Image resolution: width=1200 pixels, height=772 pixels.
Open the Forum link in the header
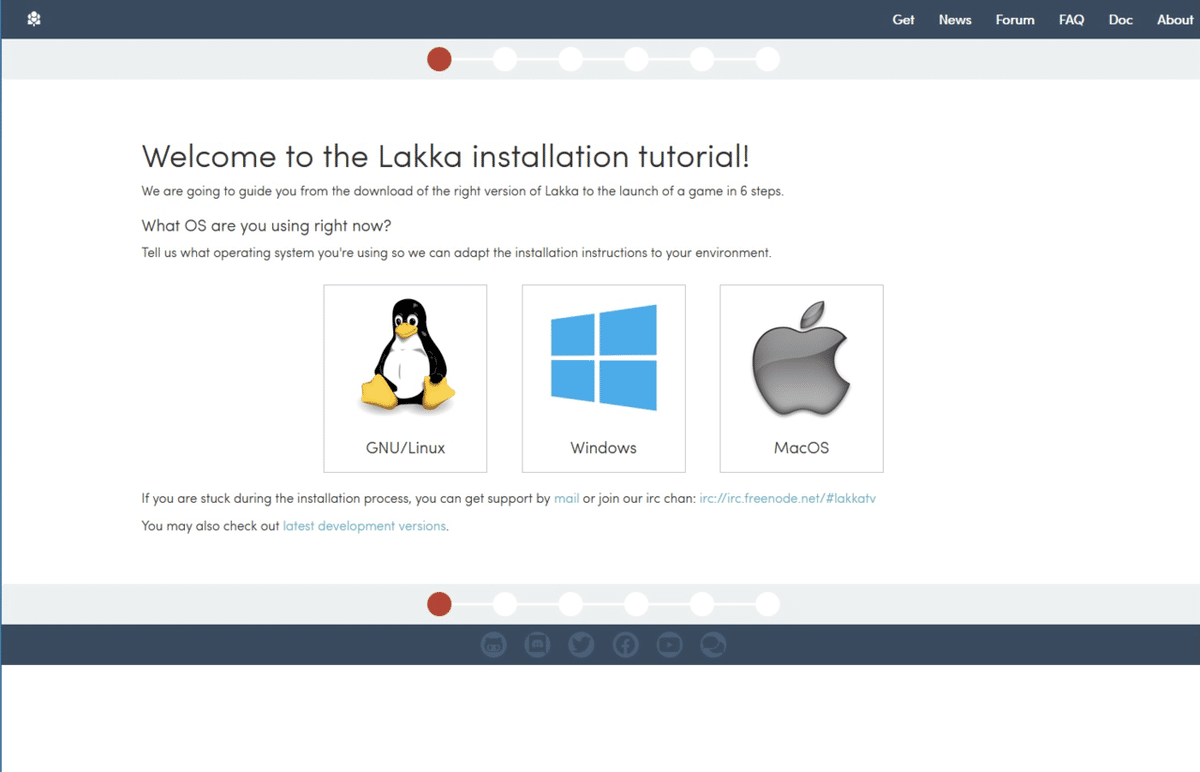[1015, 20]
